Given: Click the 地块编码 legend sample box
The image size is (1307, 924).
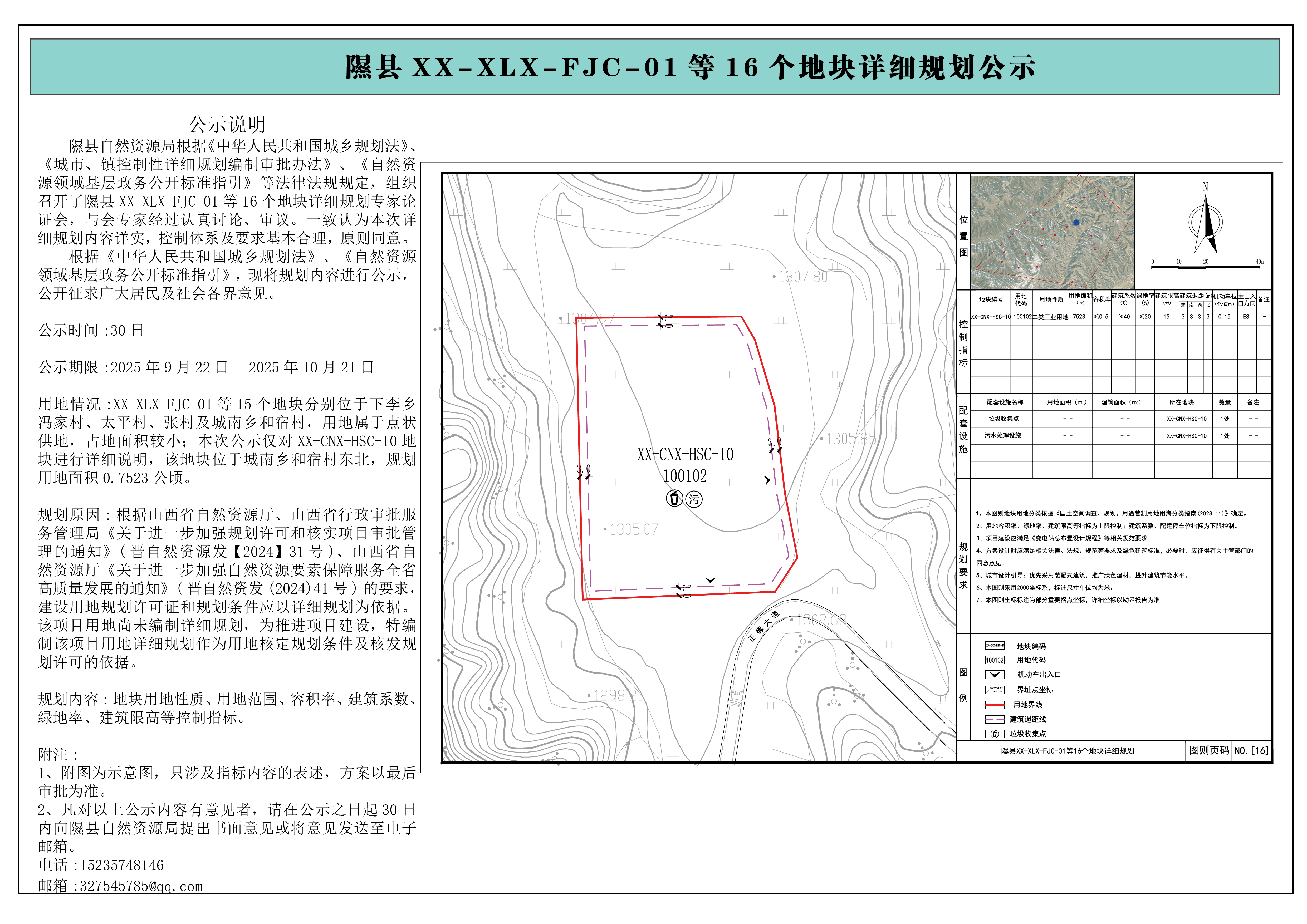Looking at the screenshot, I should coord(995,646).
